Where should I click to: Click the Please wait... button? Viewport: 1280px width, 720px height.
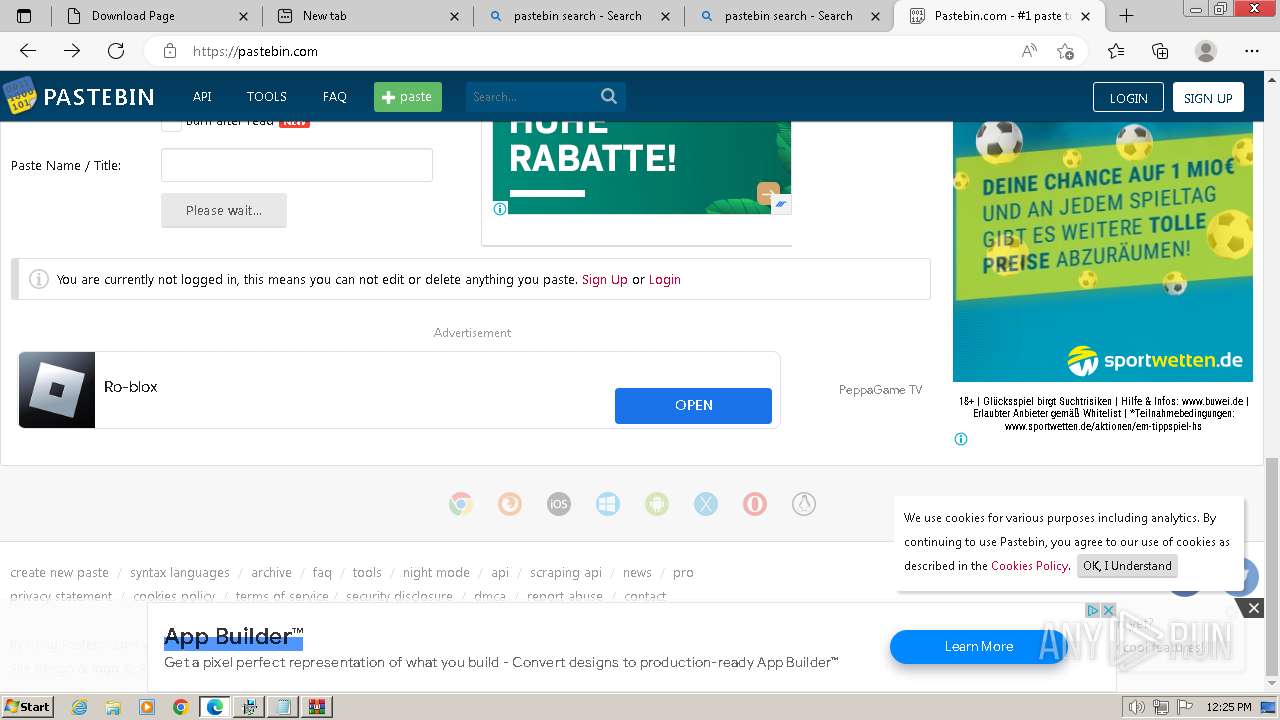[x=224, y=210]
